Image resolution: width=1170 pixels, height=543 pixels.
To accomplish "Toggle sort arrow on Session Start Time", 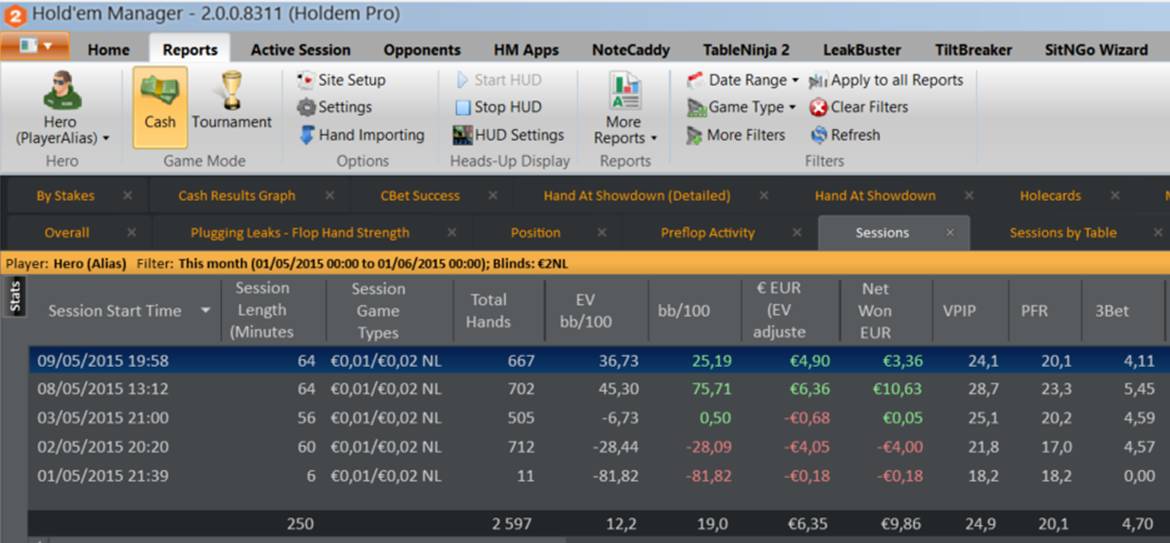I will (206, 310).
